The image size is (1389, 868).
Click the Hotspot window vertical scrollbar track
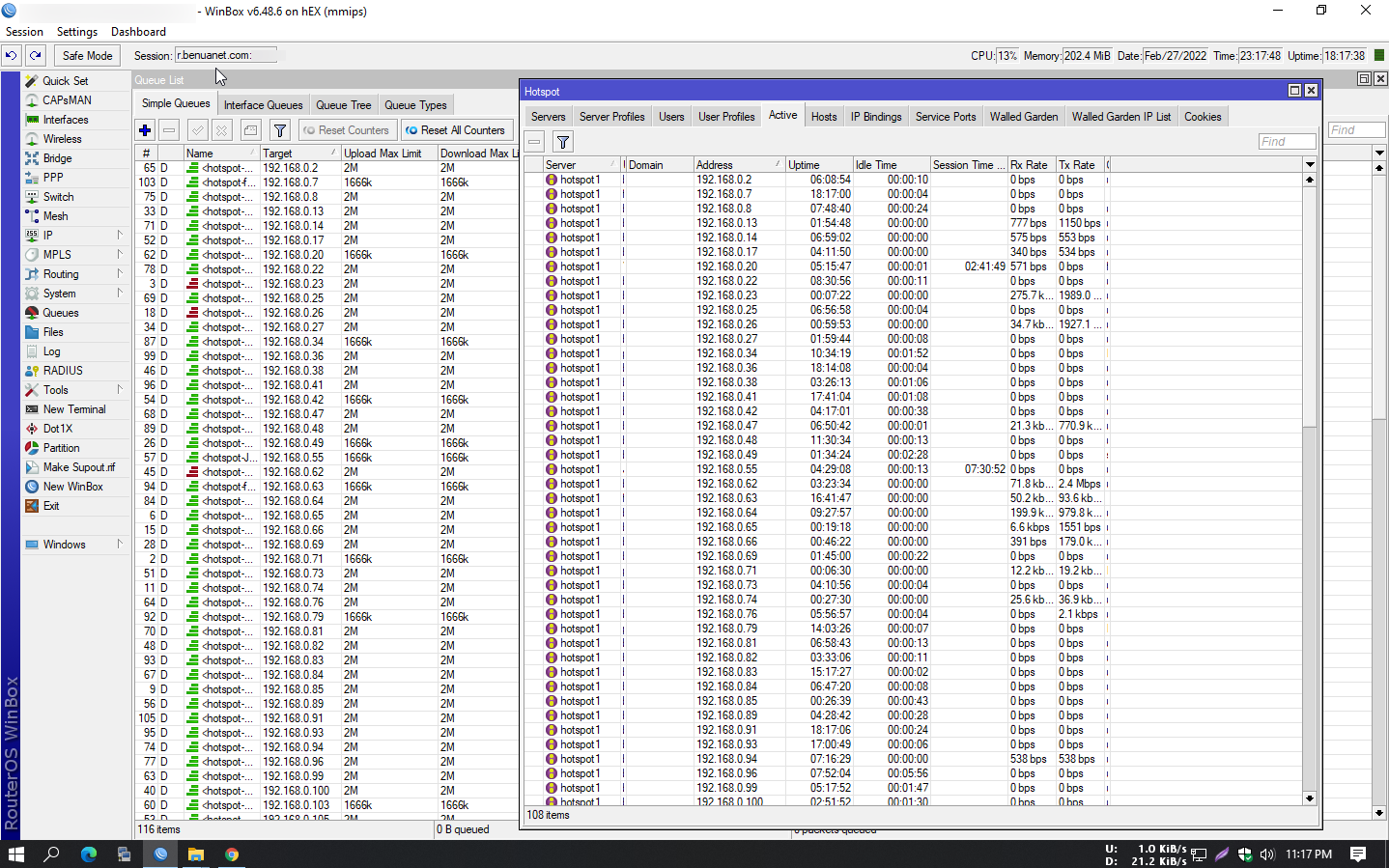pos(1310,608)
